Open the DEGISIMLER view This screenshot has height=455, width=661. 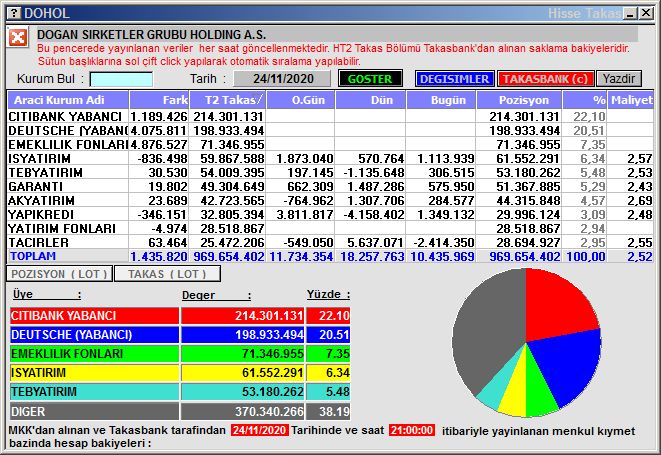coord(454,79)
